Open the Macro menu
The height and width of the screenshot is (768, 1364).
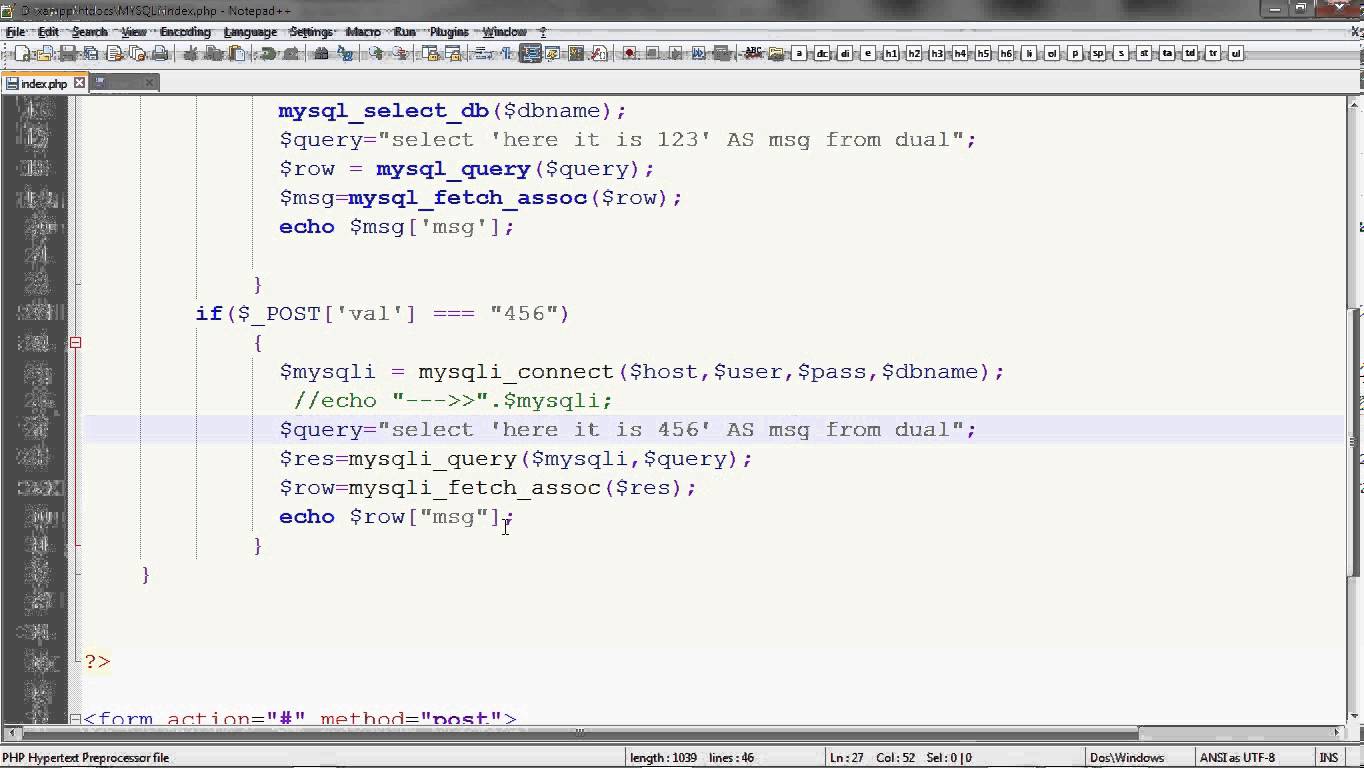pos(363,32)
